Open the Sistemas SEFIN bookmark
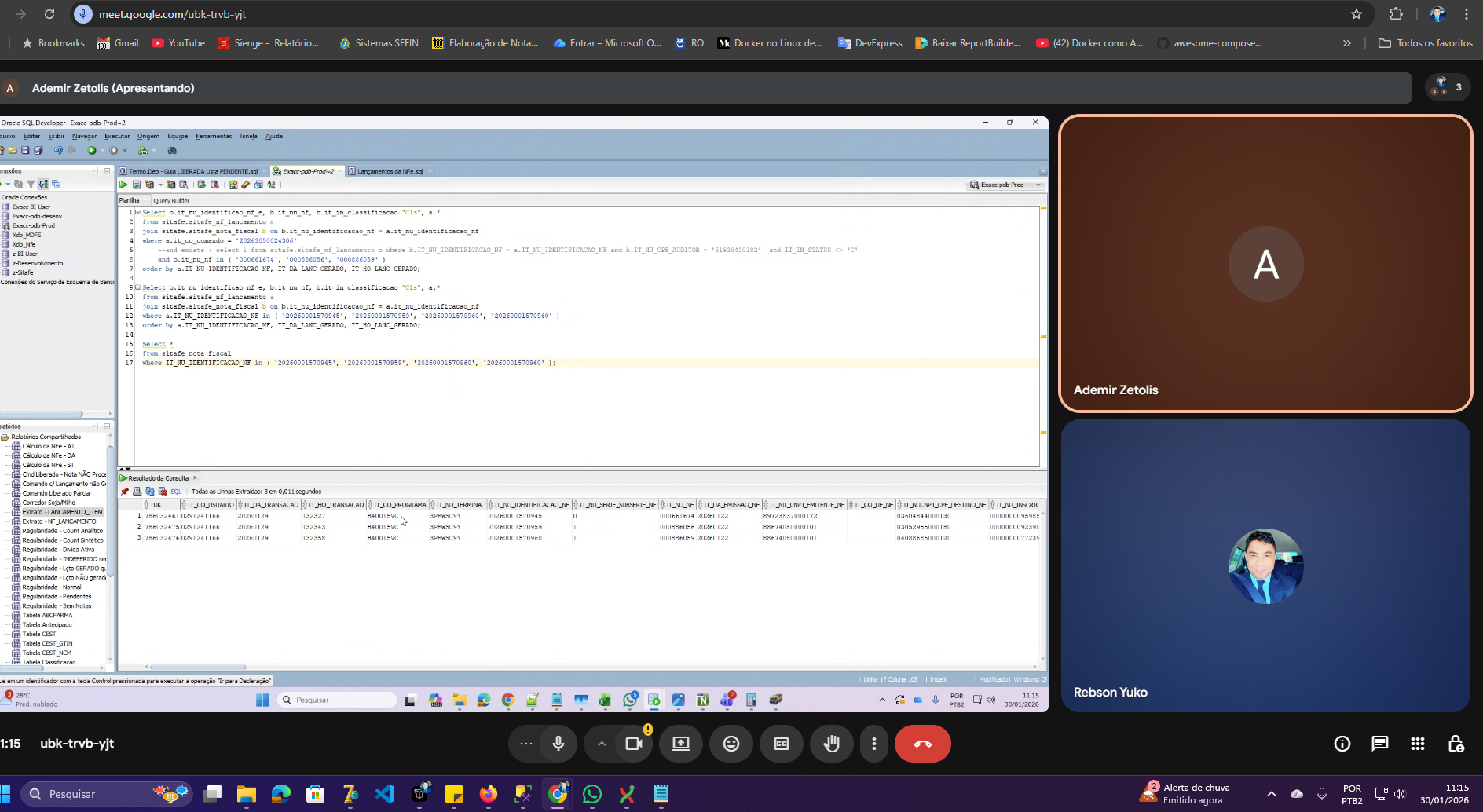 (x=379, y=43)
